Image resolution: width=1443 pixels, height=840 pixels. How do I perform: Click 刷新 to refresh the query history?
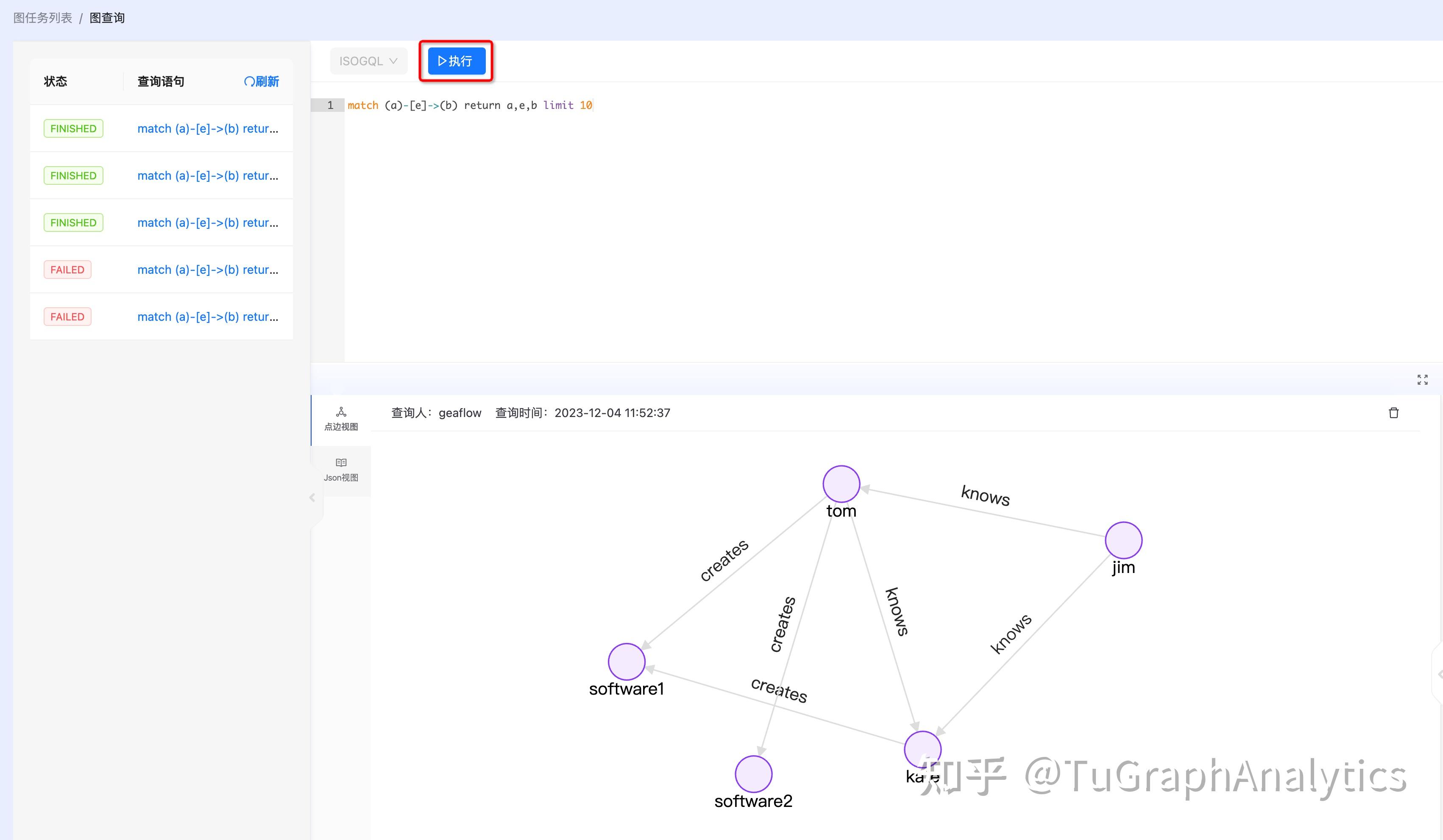[262, 81]
